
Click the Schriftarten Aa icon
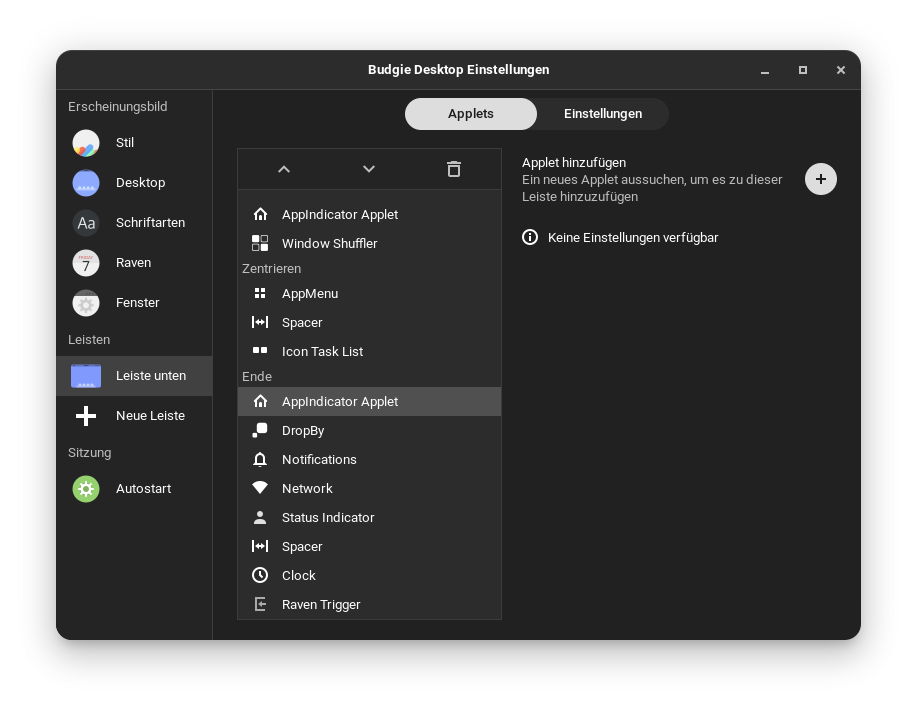coord(86,223)
